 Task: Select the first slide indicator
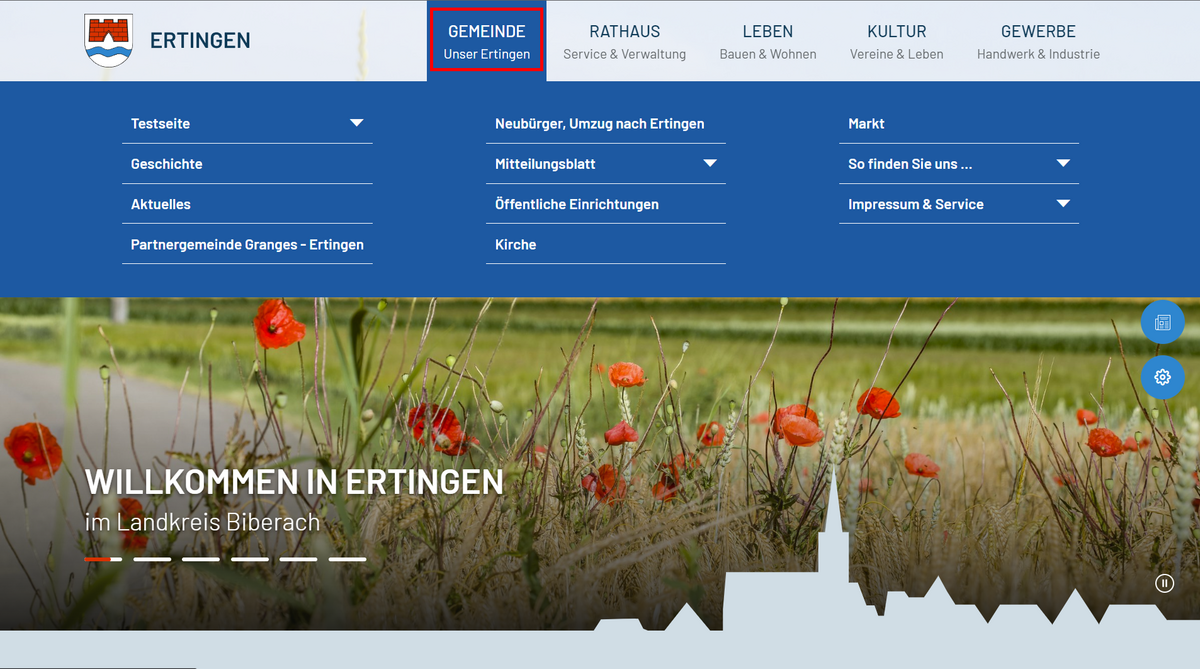103,559
